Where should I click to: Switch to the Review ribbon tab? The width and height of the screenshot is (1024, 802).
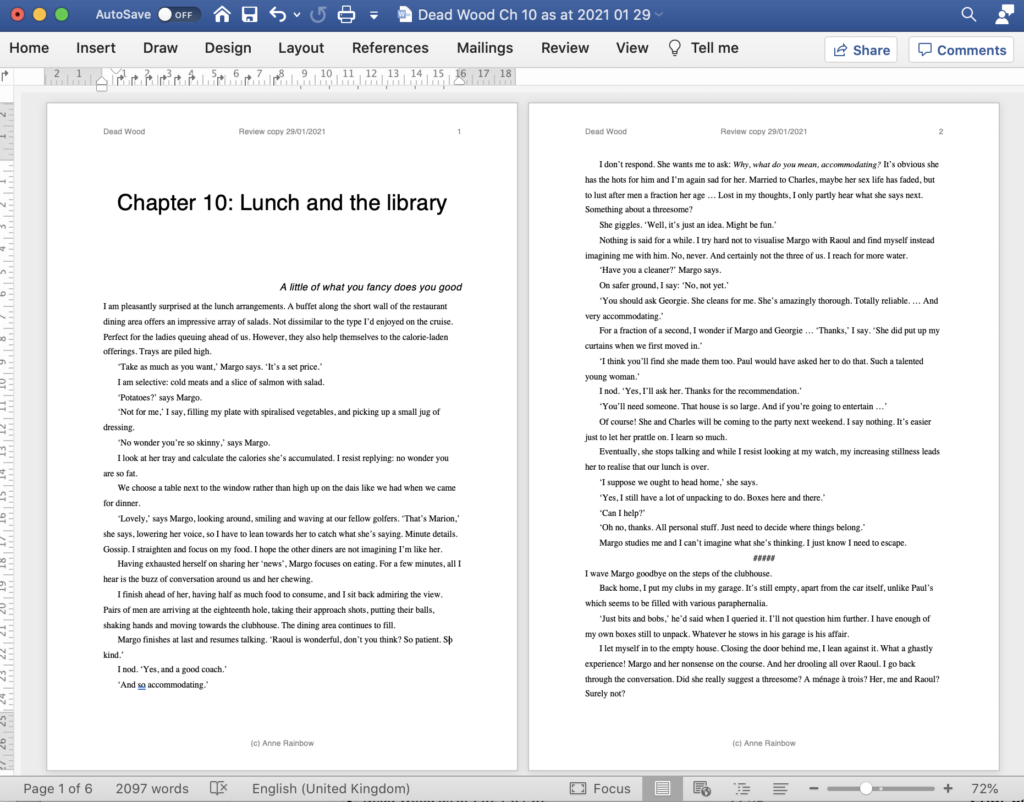[x=564, y=48]
